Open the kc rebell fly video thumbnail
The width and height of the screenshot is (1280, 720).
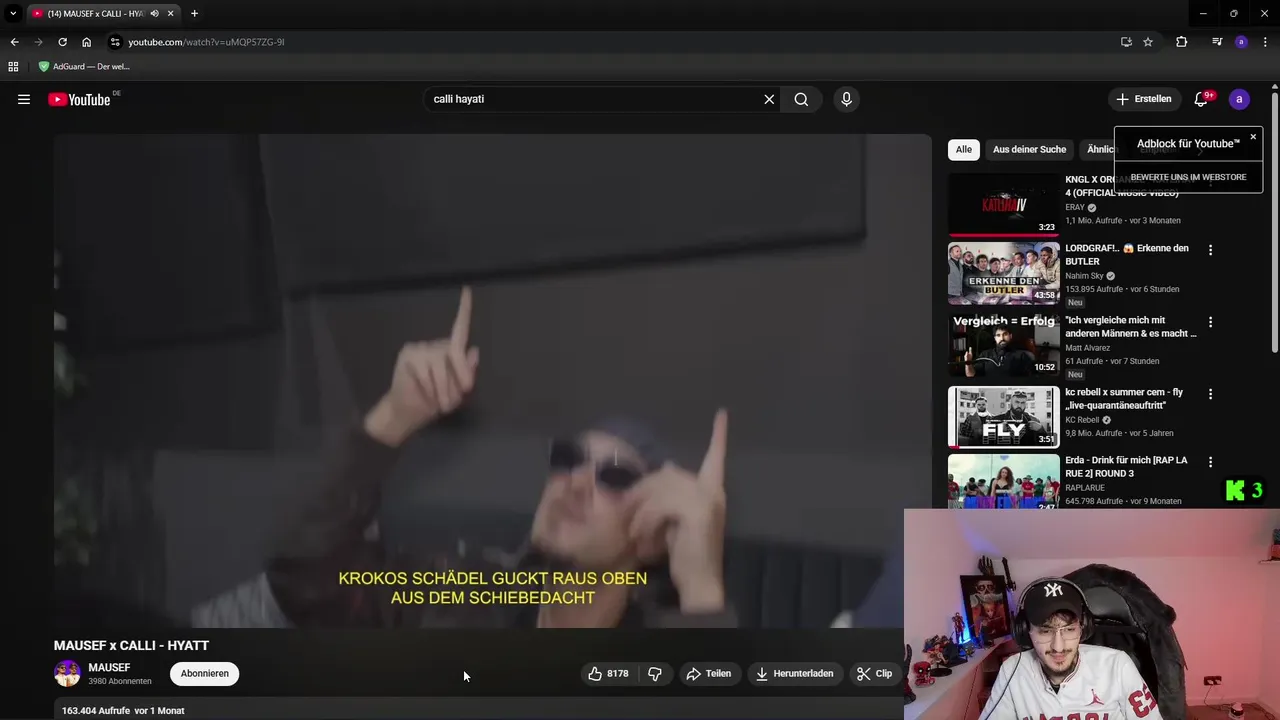(1003, 417)
